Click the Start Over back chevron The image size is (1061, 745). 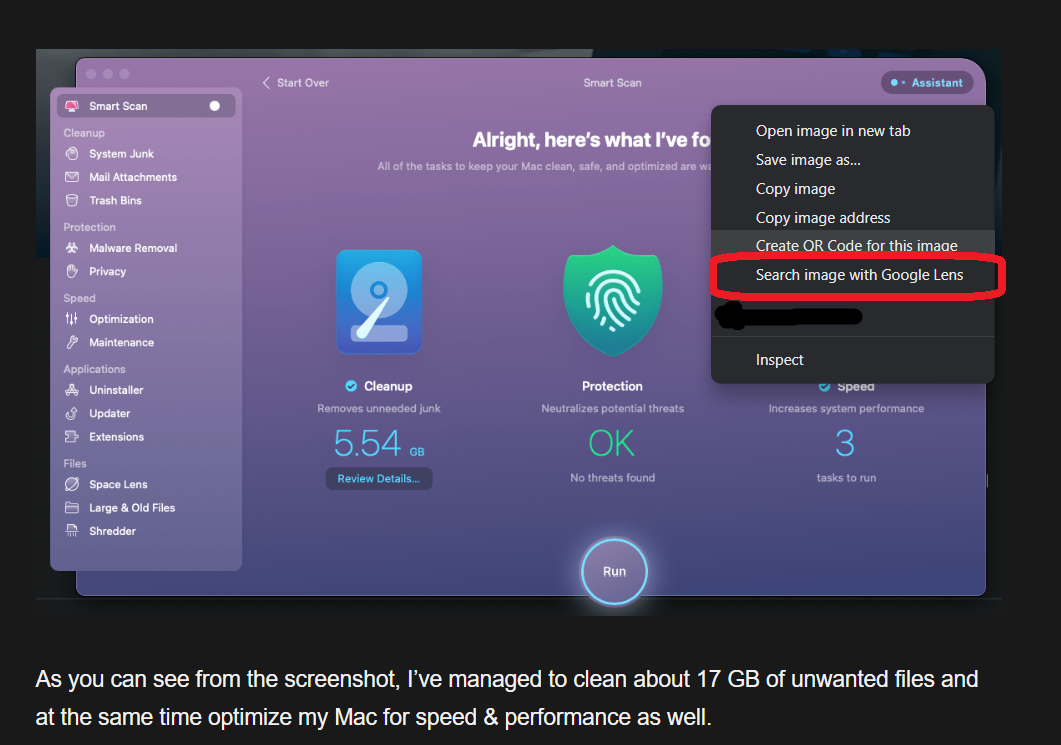click(266, 83)
